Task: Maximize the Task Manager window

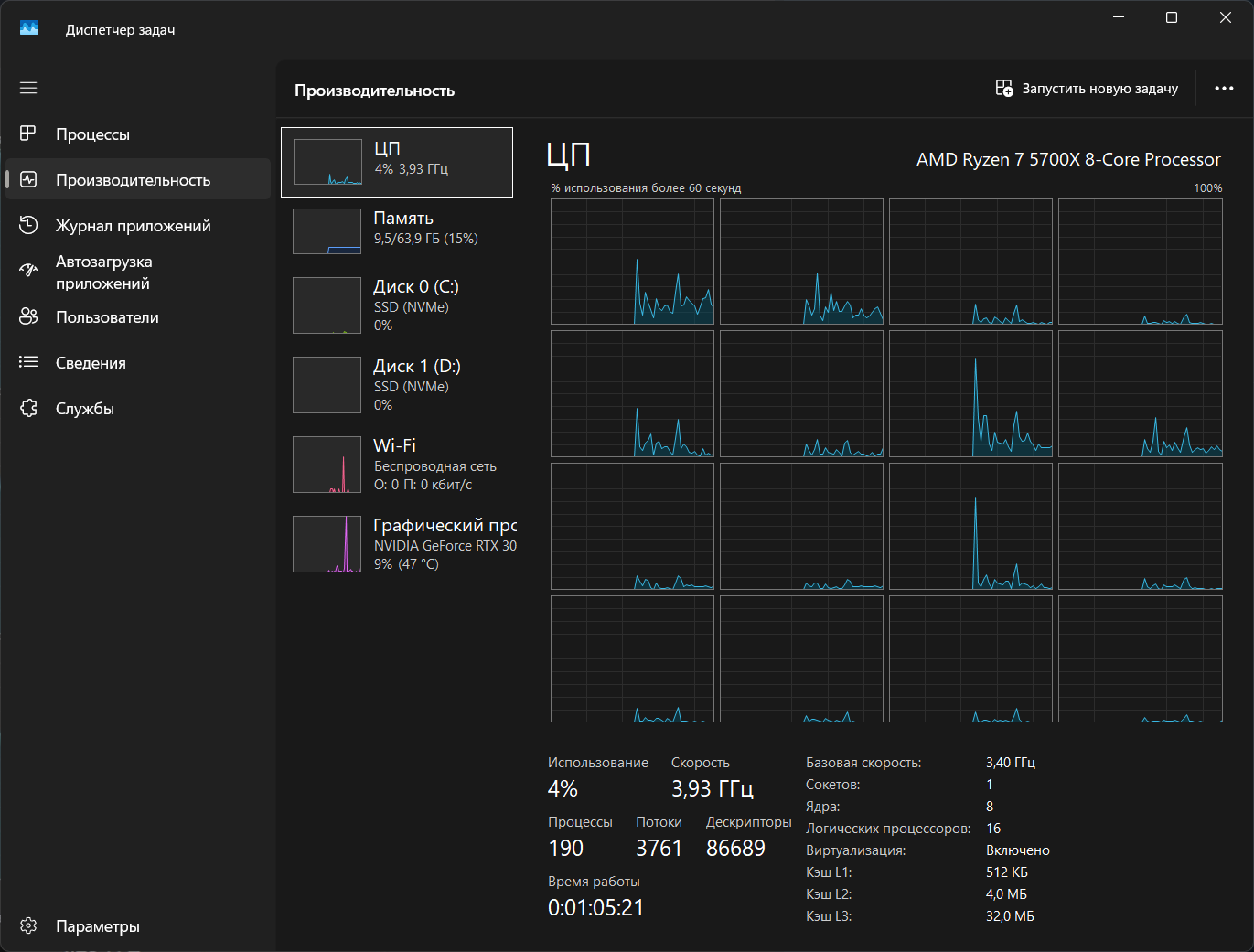Action: click(x=1171, y=17)
